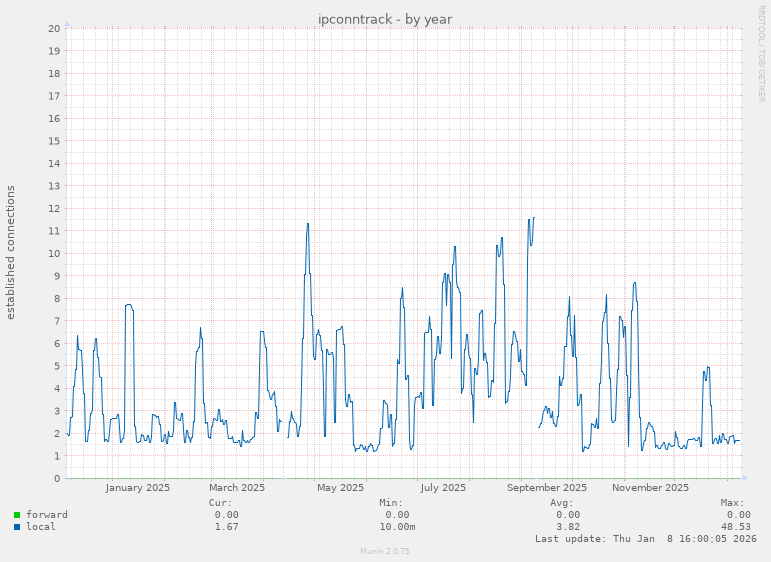
Task: Click the y-axis tick label 20
Action: pos(54,28)
